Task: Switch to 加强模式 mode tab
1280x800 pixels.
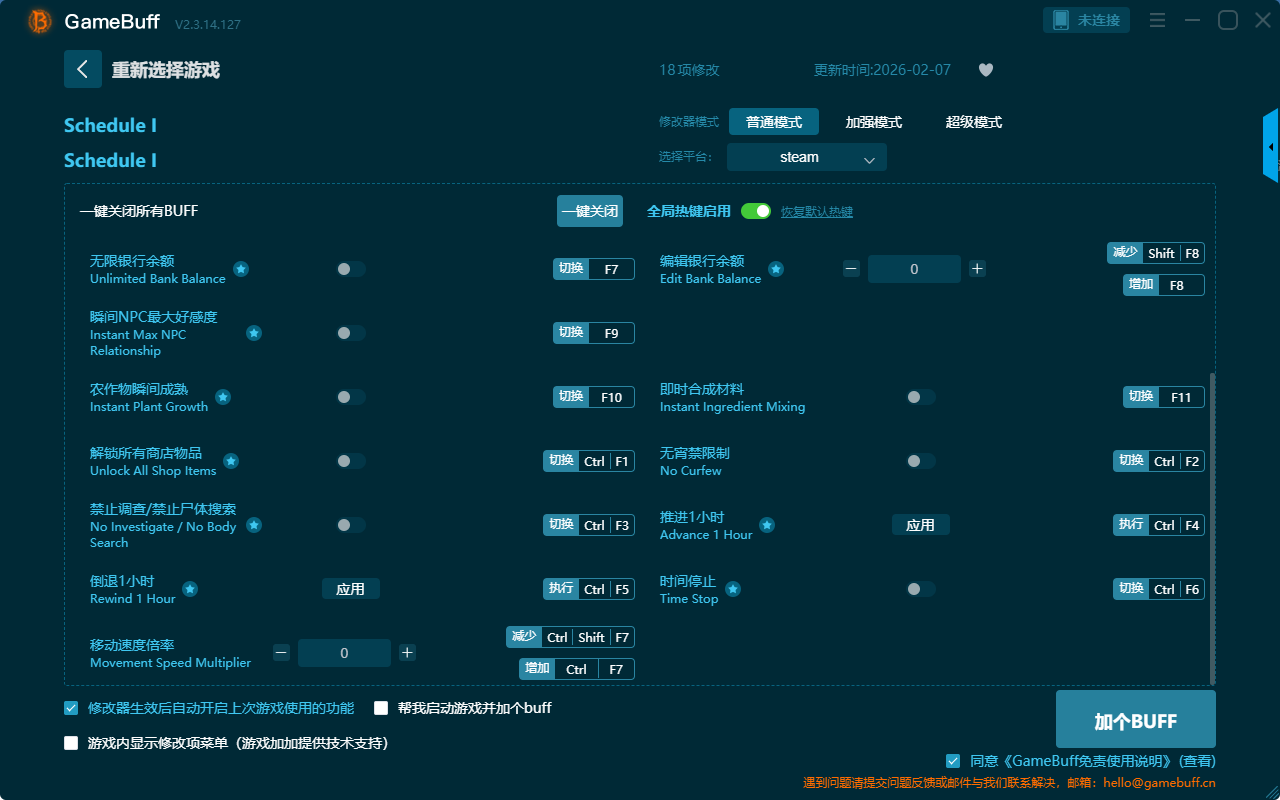Action: pos(873,122)
